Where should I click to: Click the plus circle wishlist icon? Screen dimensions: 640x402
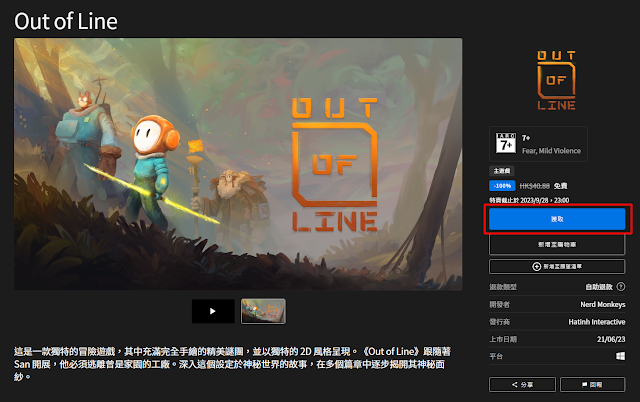(537, 267)
